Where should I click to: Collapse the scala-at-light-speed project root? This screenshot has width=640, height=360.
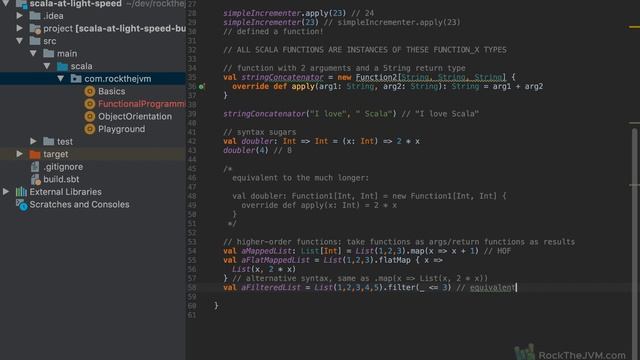pyautogui.click(x=6, y=4)
